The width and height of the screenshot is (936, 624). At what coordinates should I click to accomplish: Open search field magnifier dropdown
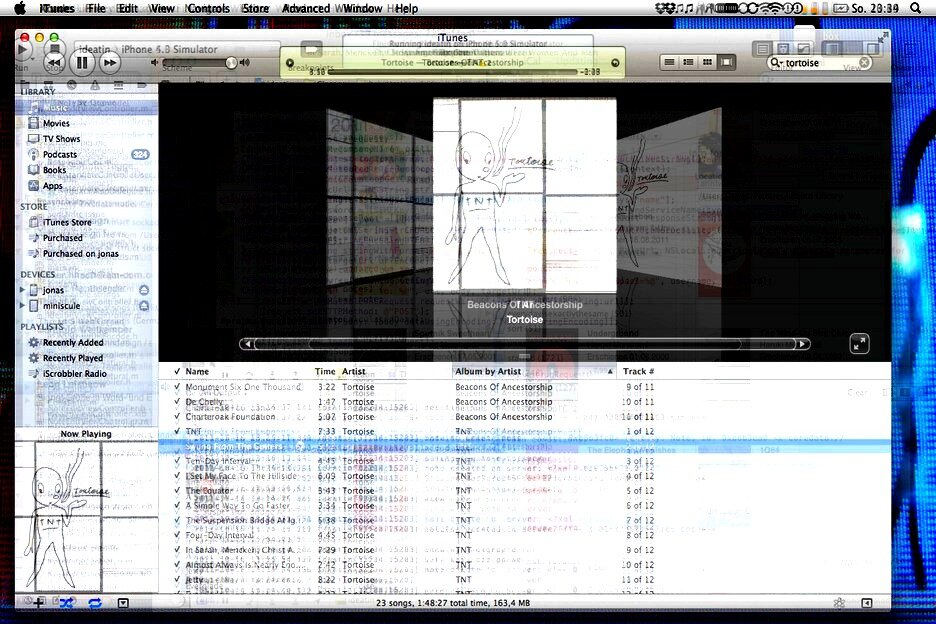(775, 63)
